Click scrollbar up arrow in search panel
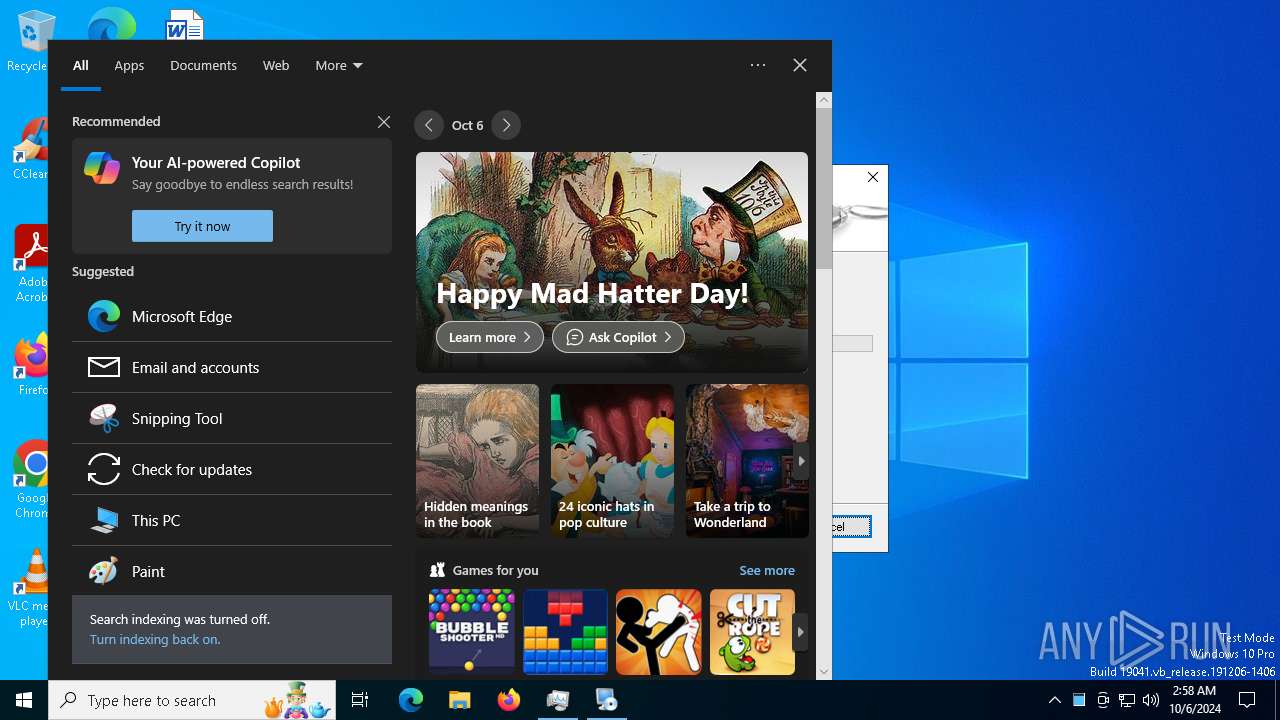Screen dimensions: 1280x720 point(824,100)
